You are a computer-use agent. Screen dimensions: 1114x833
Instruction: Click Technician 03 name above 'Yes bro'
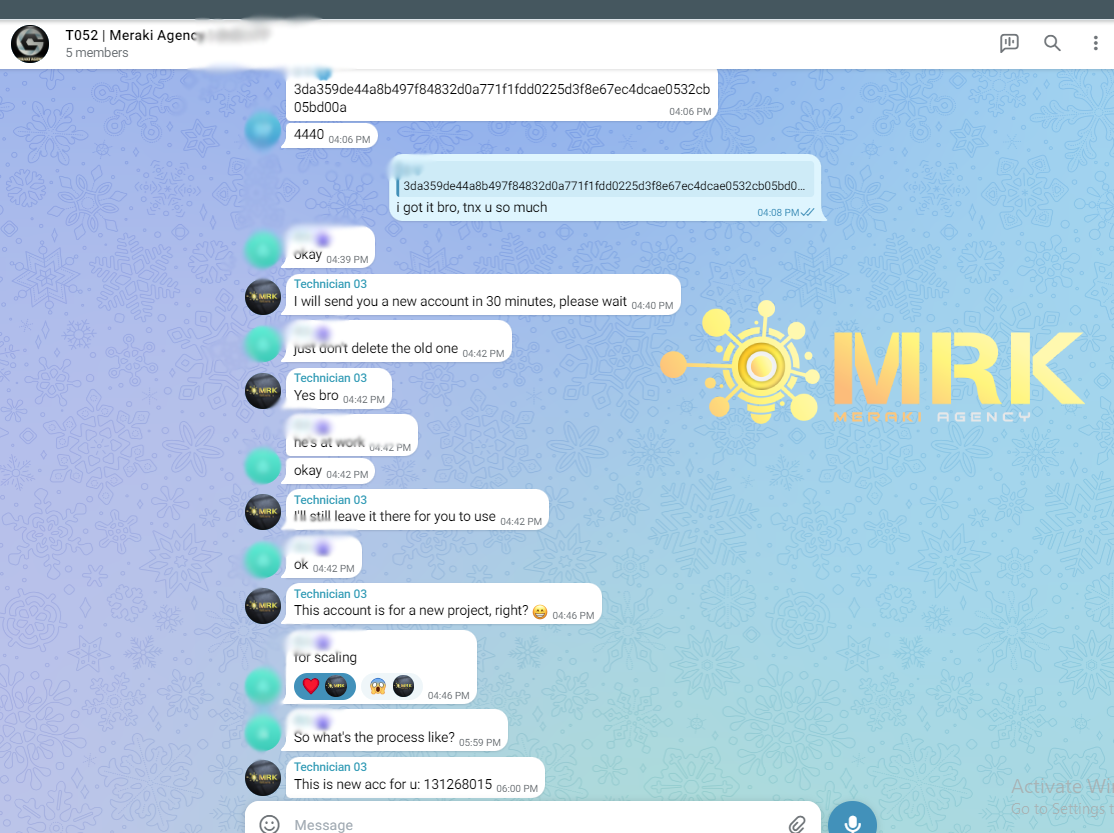330,377
